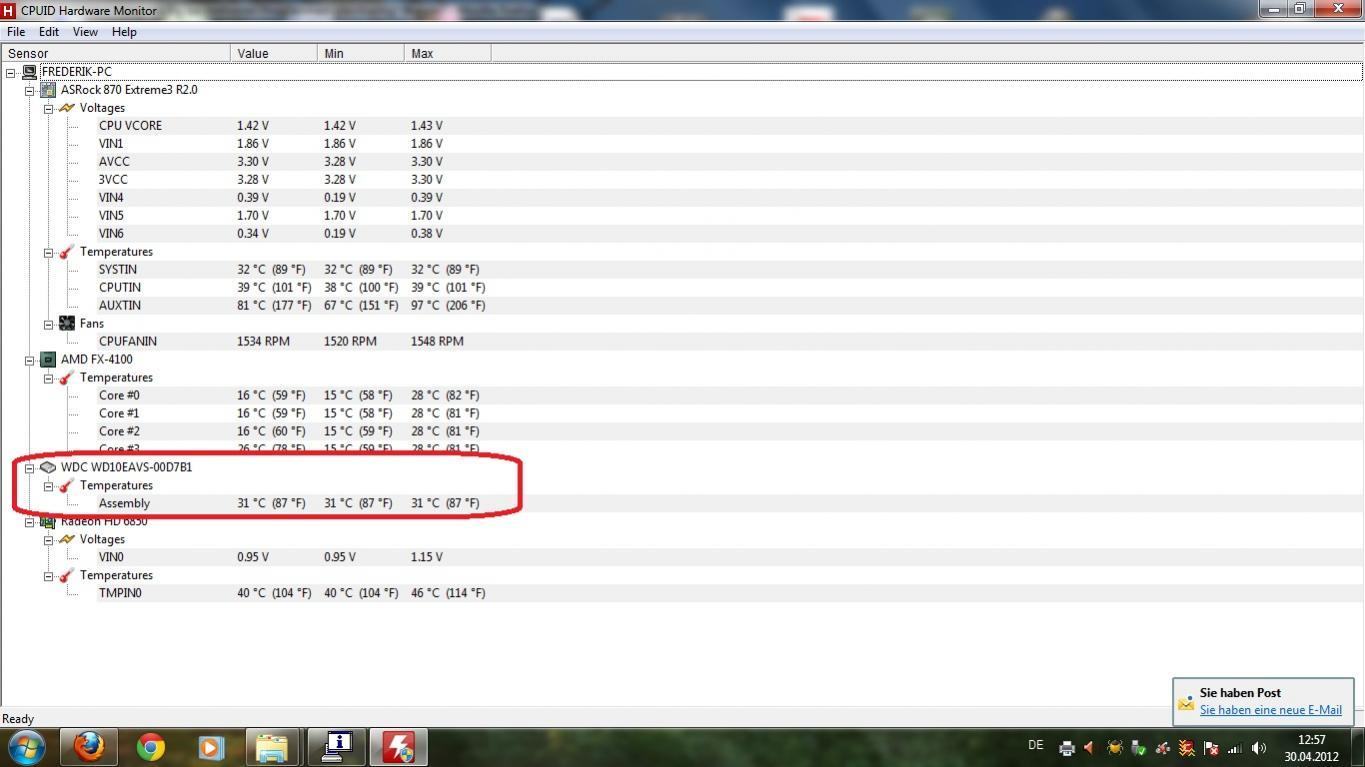The image size is (1365, 767).
Task: Click the Voltages lightning icon under ASRock
Action: point(67,108)
